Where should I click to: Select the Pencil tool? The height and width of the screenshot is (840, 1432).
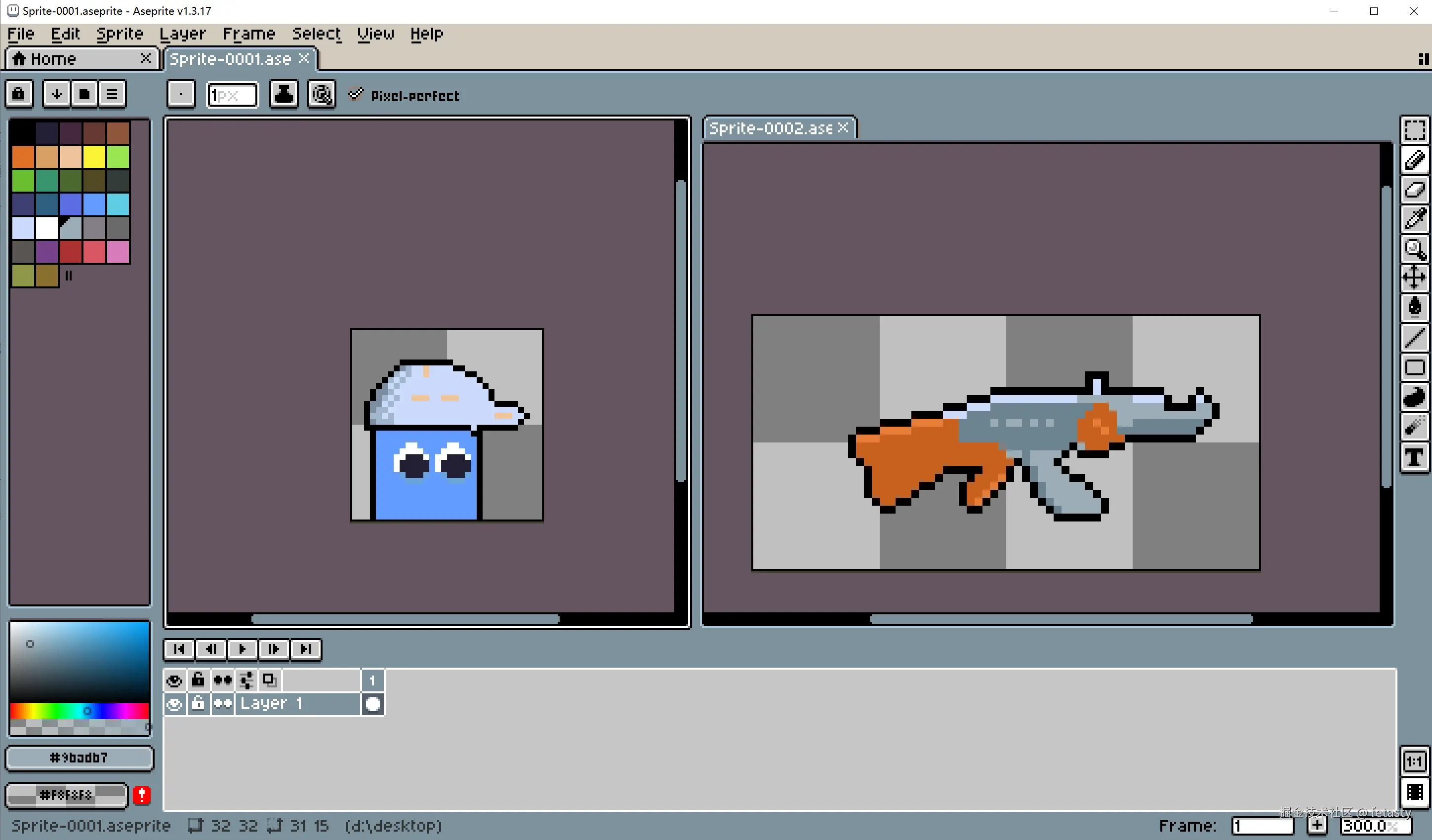(x=1414, y=160)
